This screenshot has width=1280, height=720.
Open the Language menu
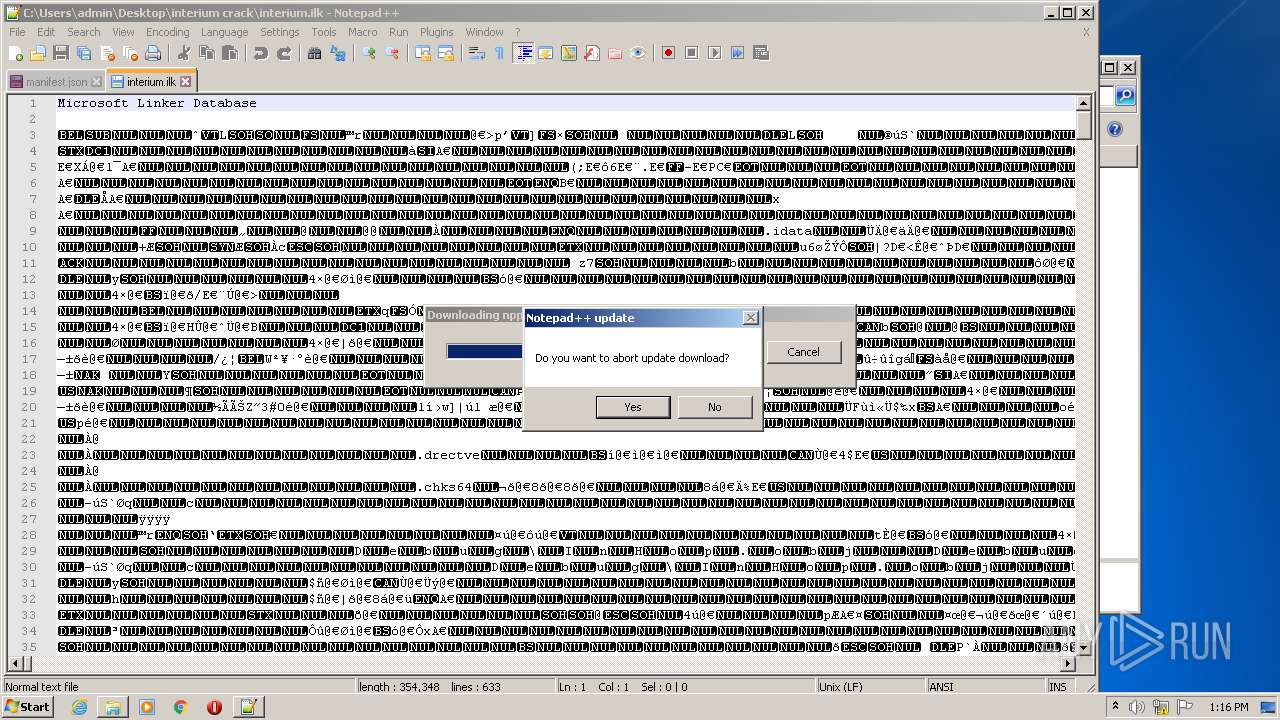(225, 32)
